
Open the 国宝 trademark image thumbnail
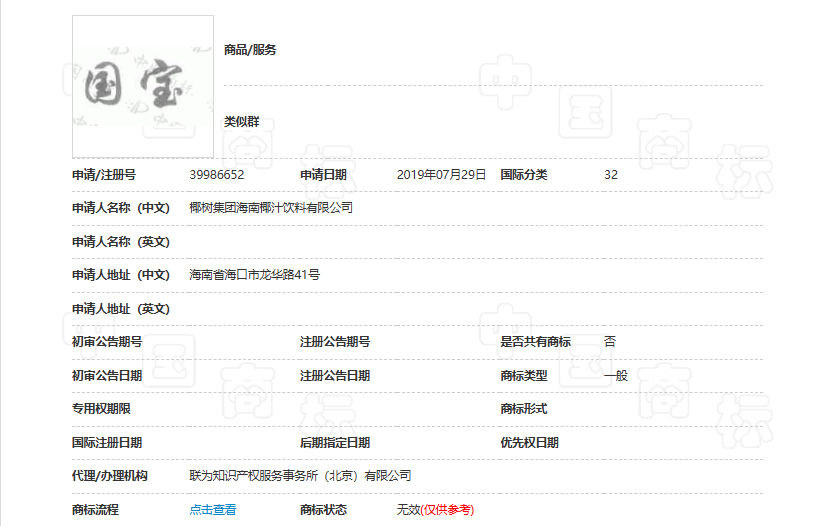(143, 86)
